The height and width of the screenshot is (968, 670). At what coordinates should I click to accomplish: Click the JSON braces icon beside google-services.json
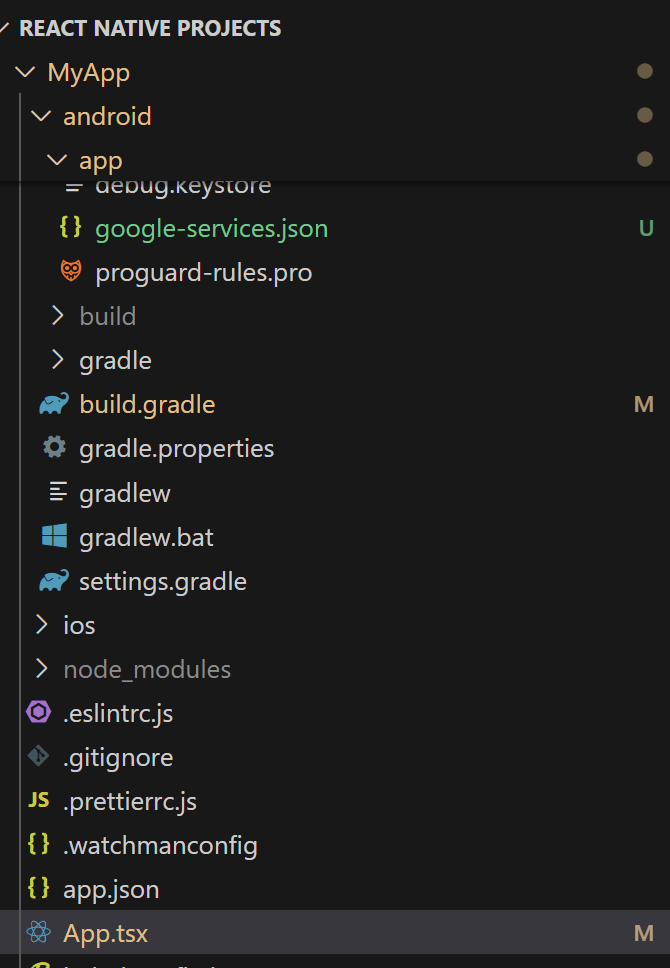tap(70, 227)
